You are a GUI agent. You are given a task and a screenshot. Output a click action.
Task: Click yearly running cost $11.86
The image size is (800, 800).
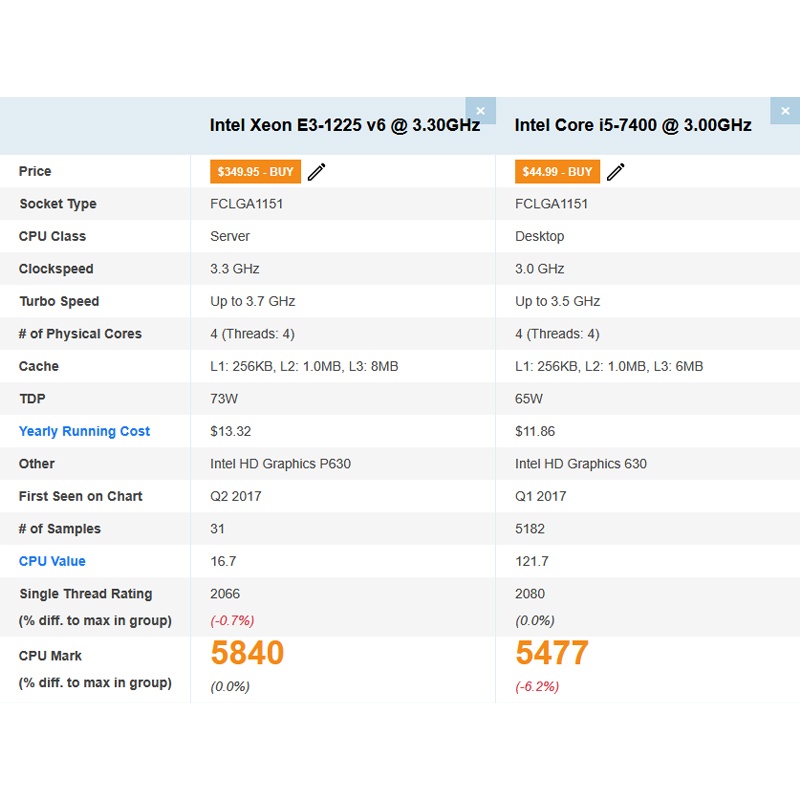click(x=535, y=432)
